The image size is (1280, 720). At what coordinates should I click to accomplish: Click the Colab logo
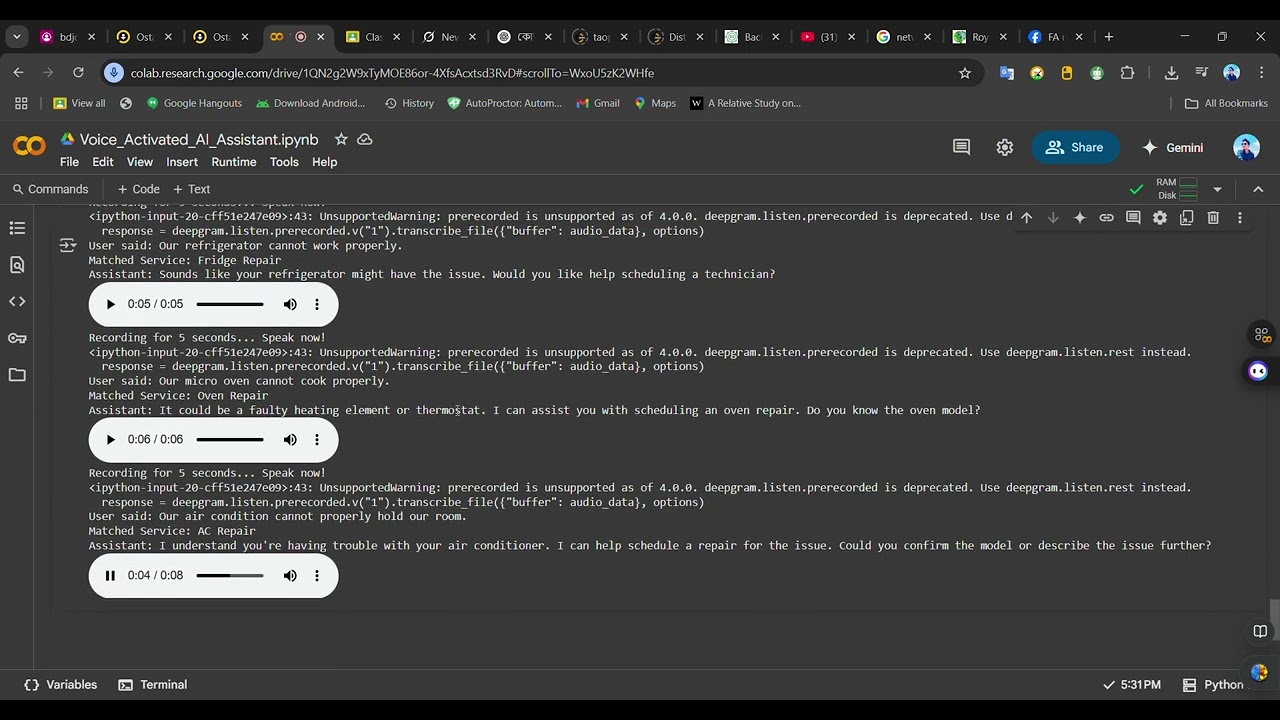pos(29,147)
